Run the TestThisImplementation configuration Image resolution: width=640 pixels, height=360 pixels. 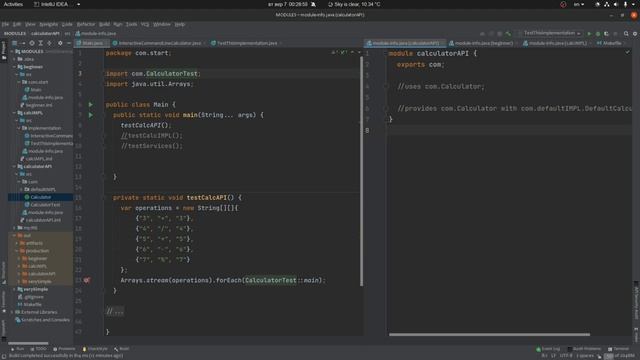coord(589,33)
